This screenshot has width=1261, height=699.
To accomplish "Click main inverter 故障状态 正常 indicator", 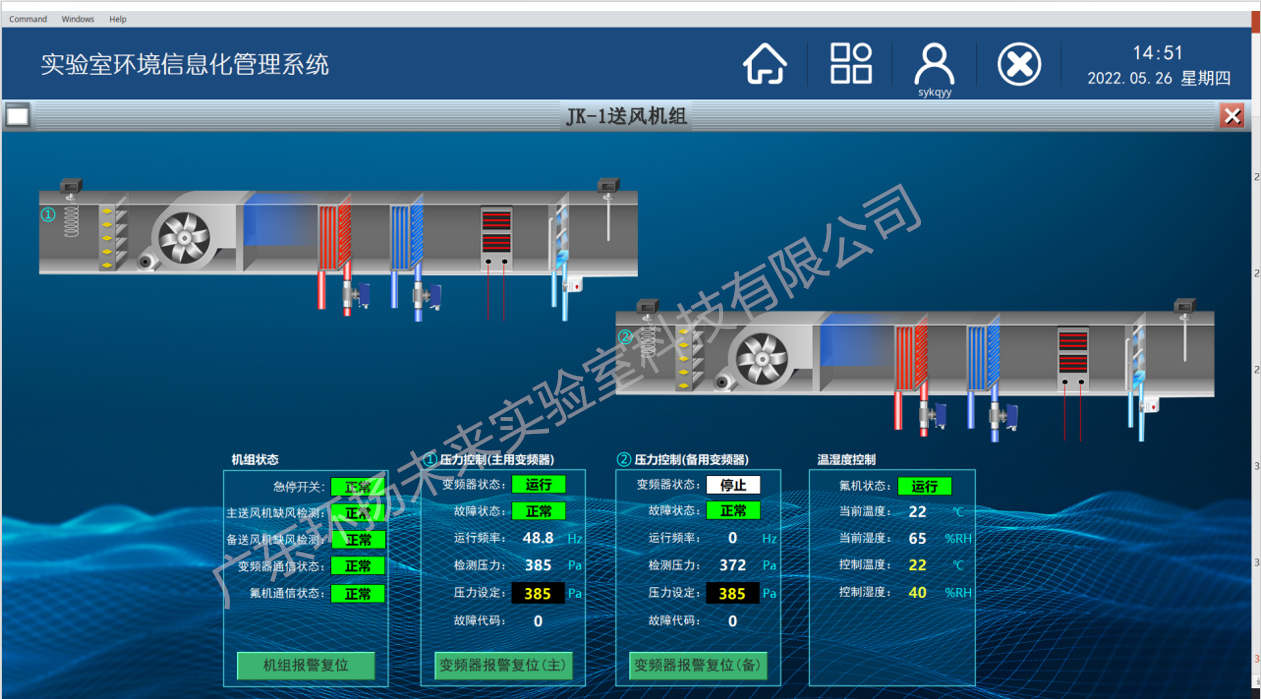I will pos(539,511).
